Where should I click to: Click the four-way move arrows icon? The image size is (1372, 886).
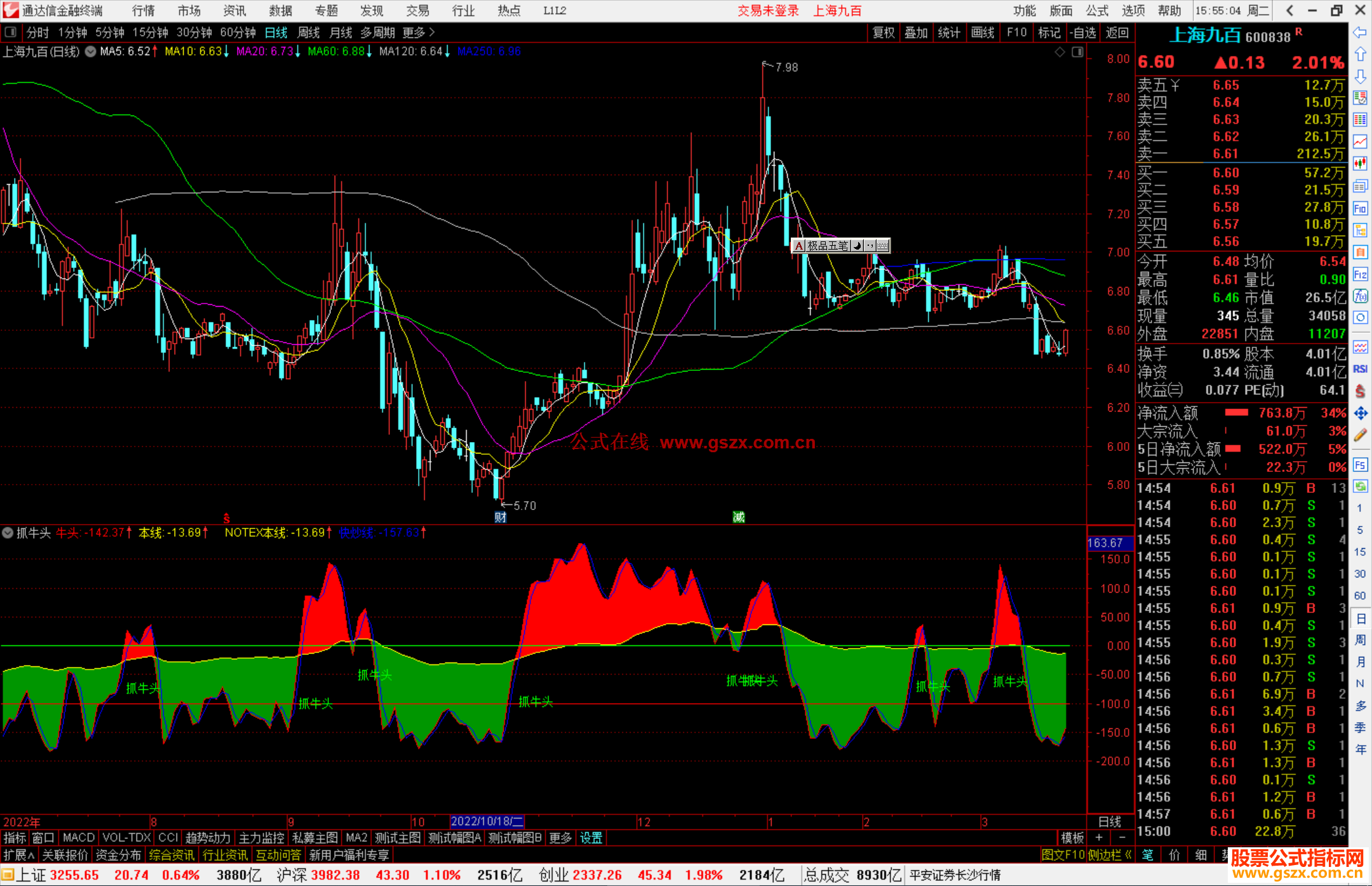tap(1360, 413)
